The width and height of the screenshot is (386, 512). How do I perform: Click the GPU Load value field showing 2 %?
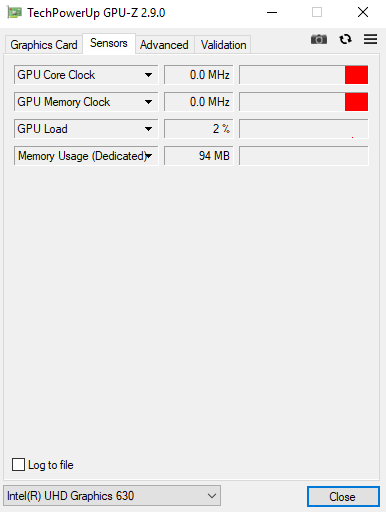[x=198, y=129]
